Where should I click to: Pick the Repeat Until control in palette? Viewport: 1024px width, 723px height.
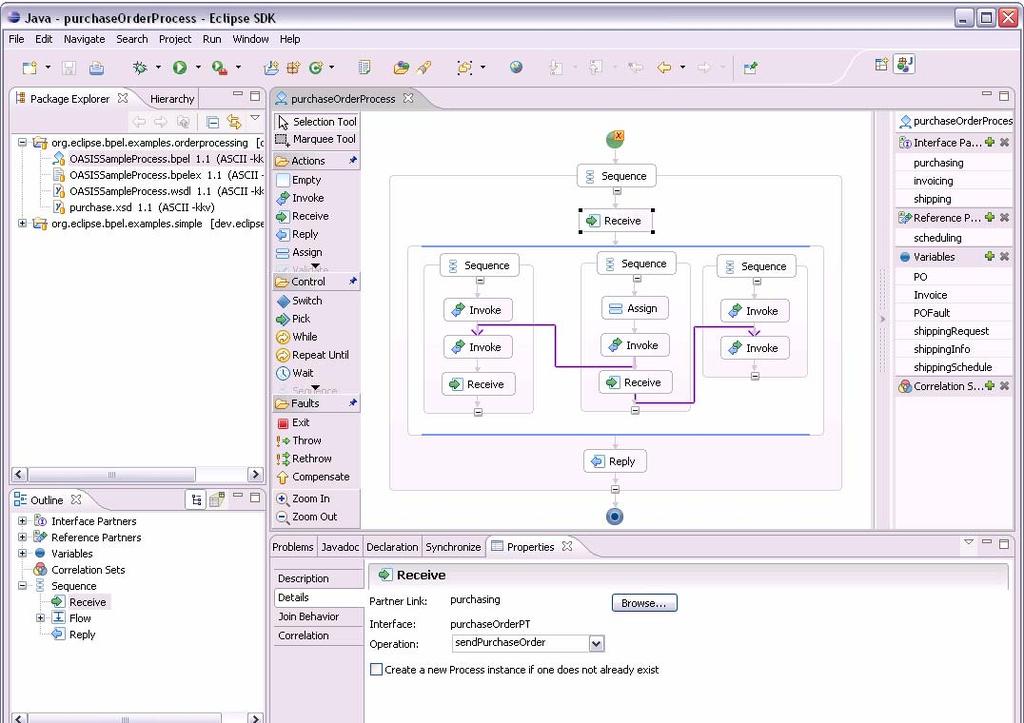(312, 355)
